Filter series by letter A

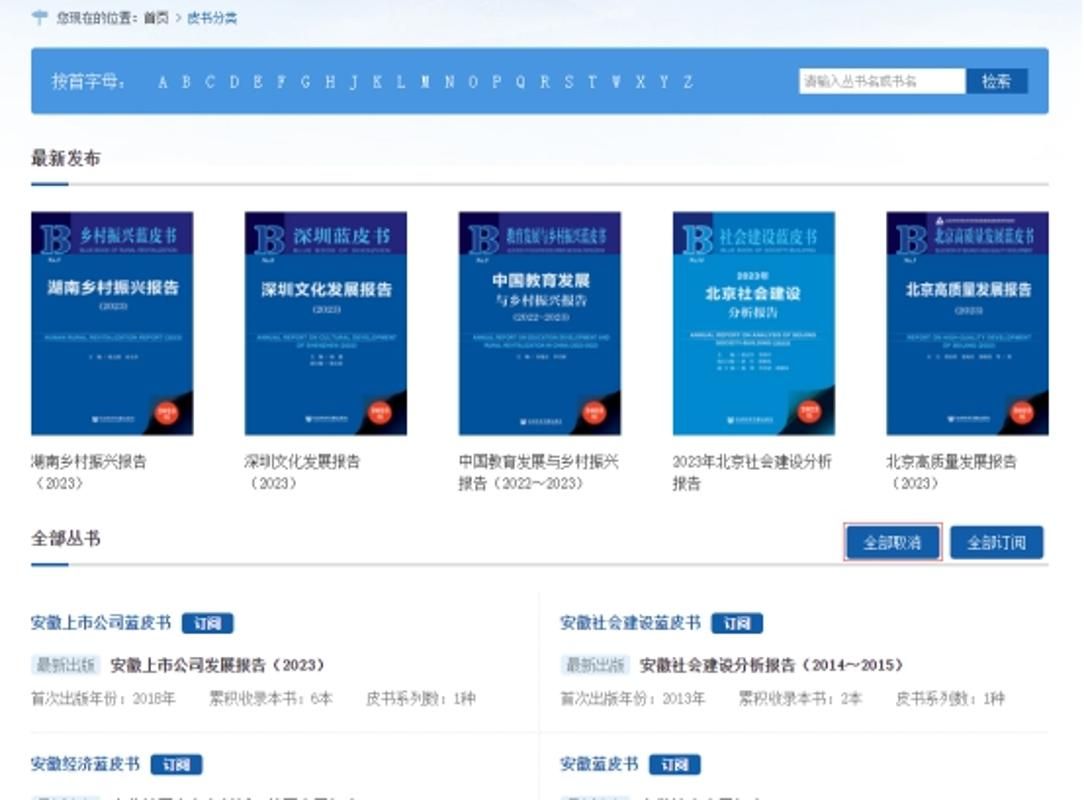(x=163, y=82)
